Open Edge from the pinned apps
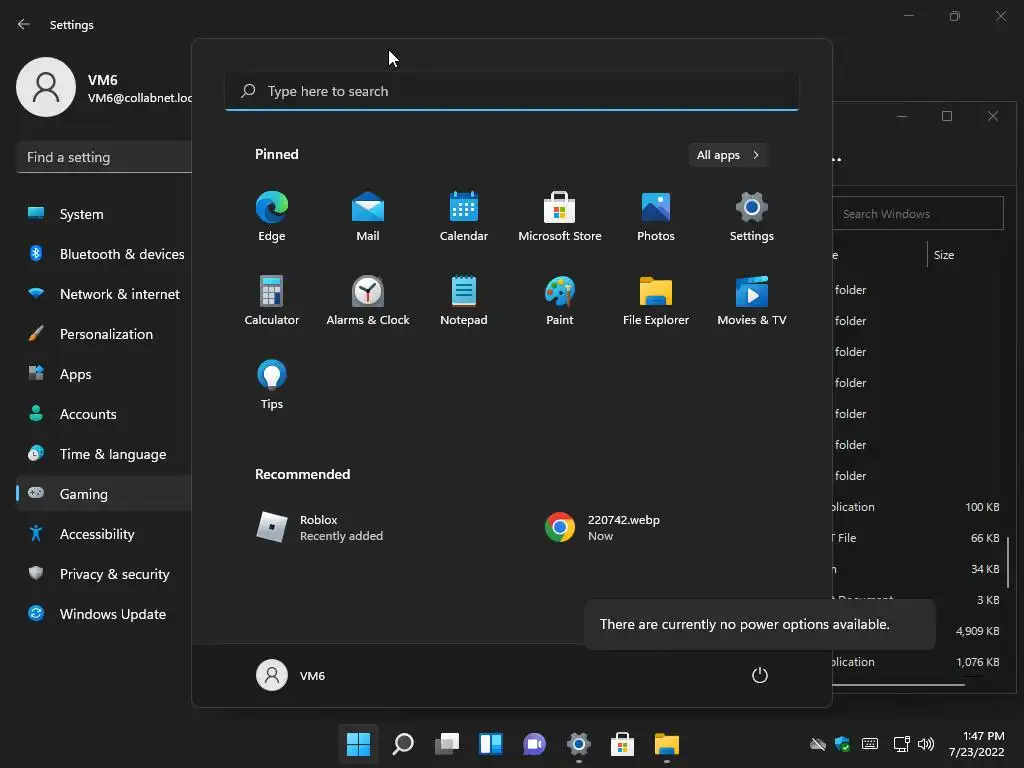The height and width of the screenshot is (768, 1024). [272, 216]
